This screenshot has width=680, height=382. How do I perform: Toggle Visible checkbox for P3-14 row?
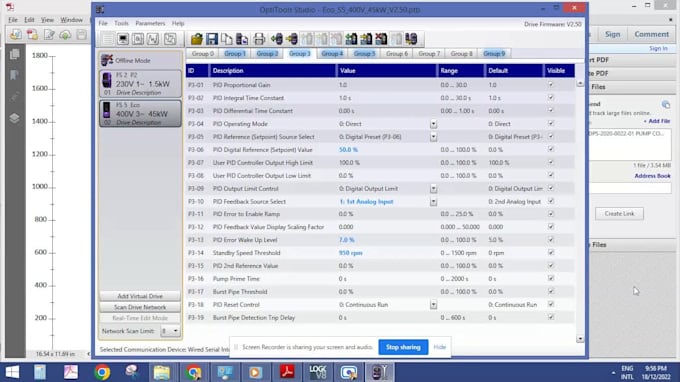click(551, 252)
